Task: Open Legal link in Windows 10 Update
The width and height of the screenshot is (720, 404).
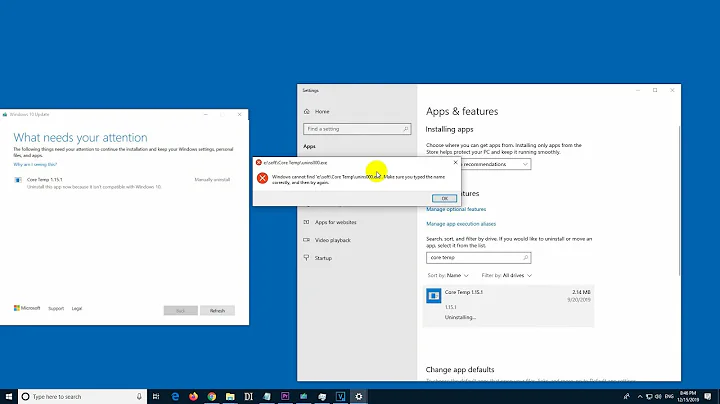Action: [77, 309]
